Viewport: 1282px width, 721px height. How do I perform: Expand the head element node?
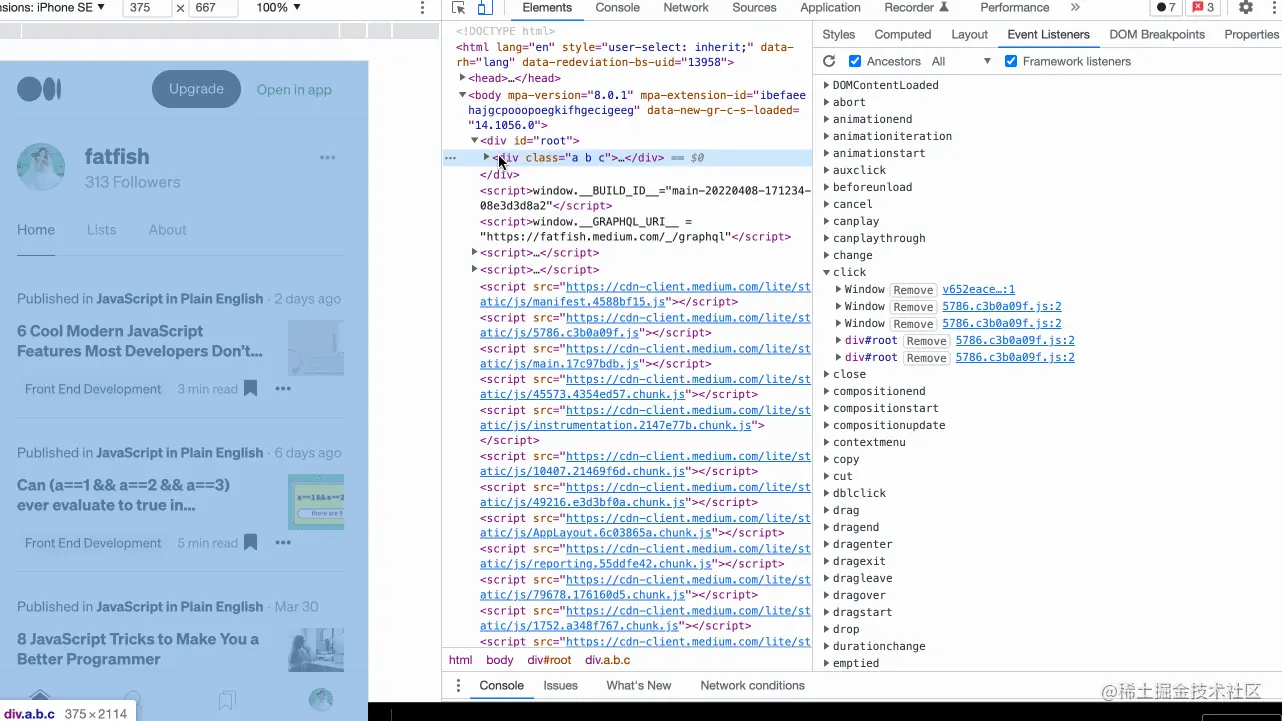463,78
